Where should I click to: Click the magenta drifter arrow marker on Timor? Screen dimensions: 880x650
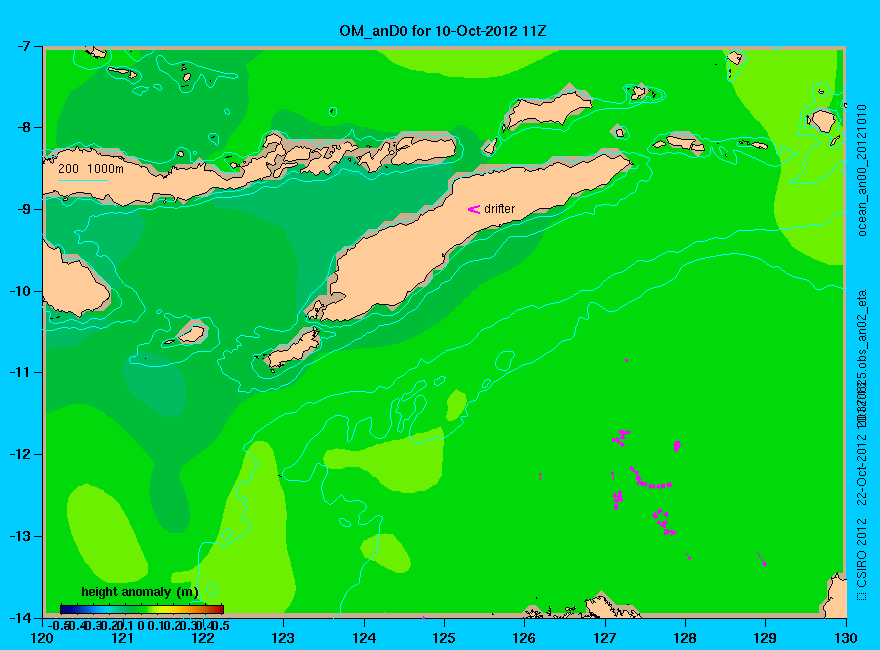(474, 209)
